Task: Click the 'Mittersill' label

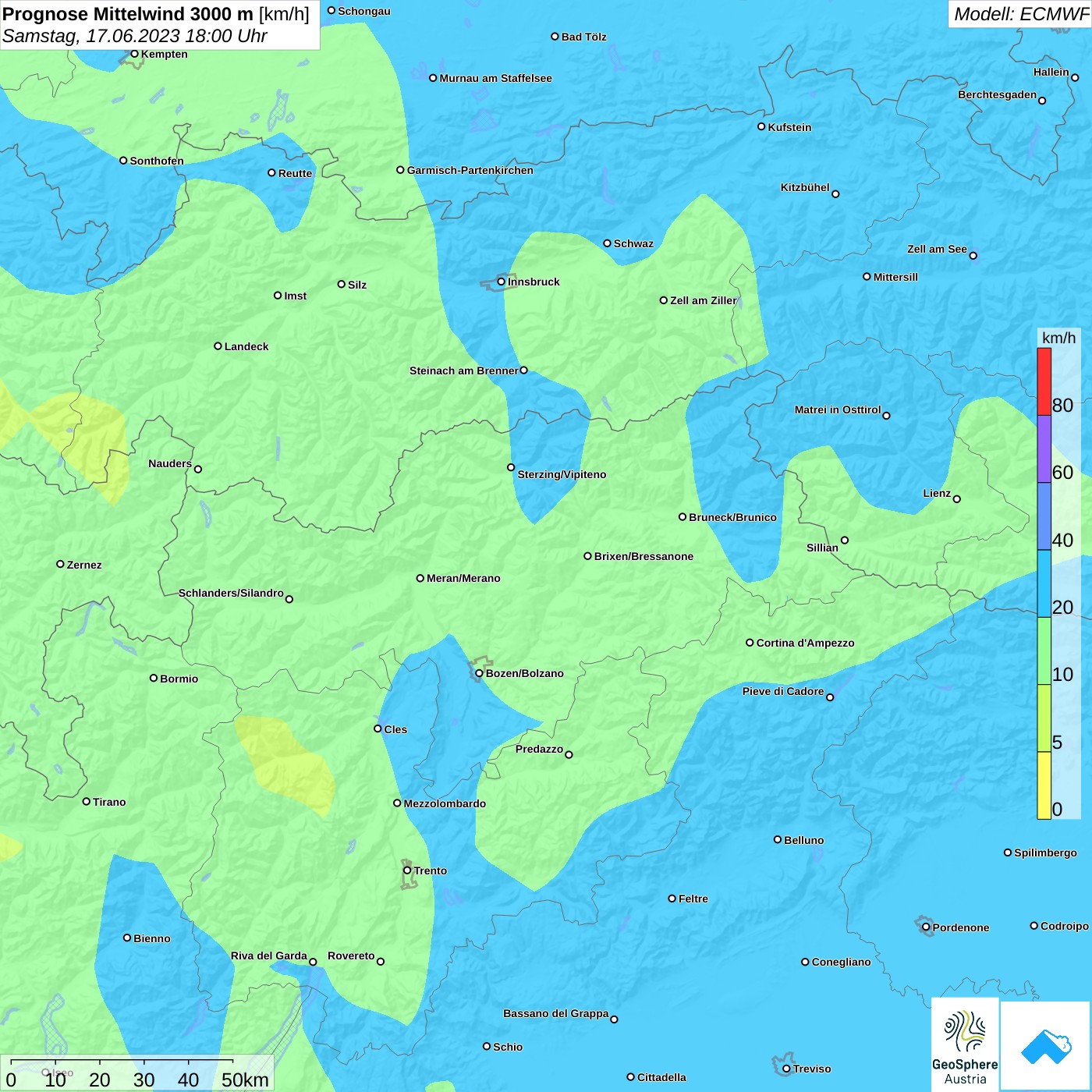Action: pyautogui.click(x=895, y=277)
